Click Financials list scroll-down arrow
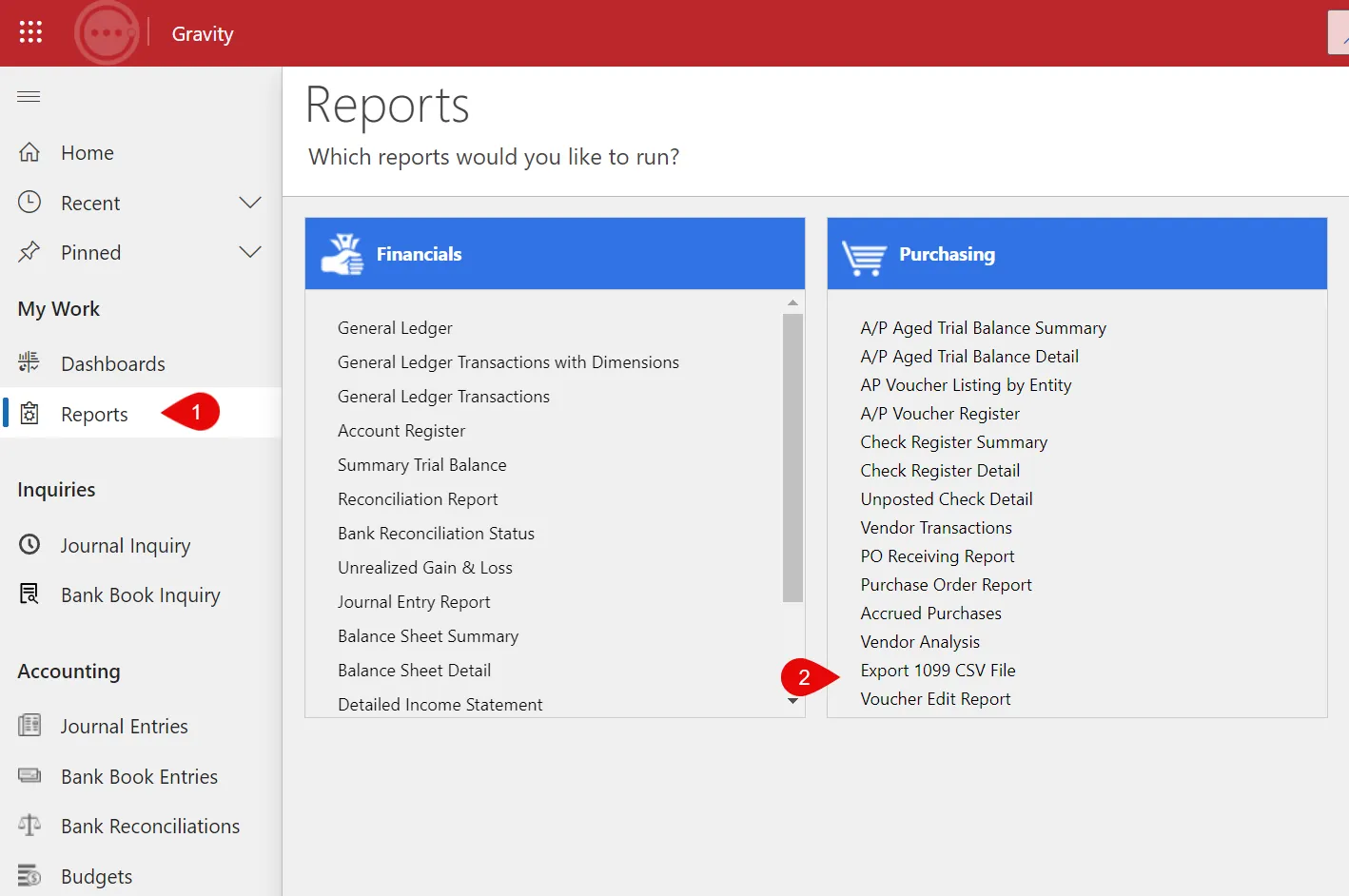 tap(792, 702)
